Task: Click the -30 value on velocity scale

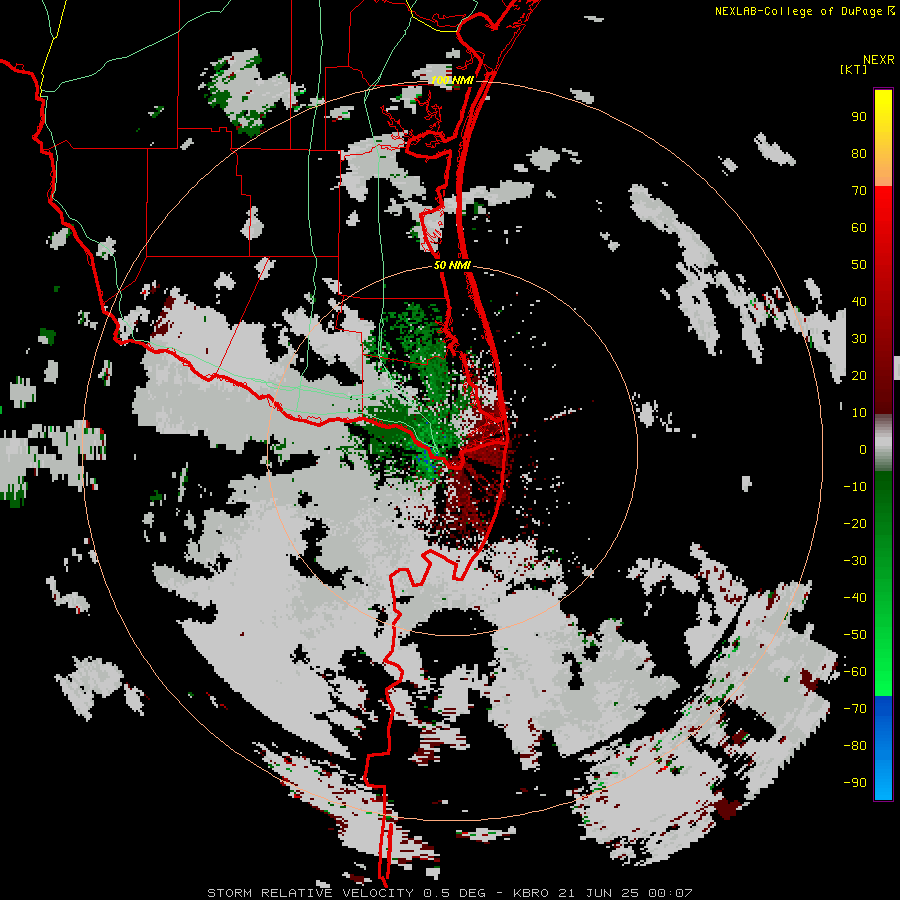Action: point(855,561)
